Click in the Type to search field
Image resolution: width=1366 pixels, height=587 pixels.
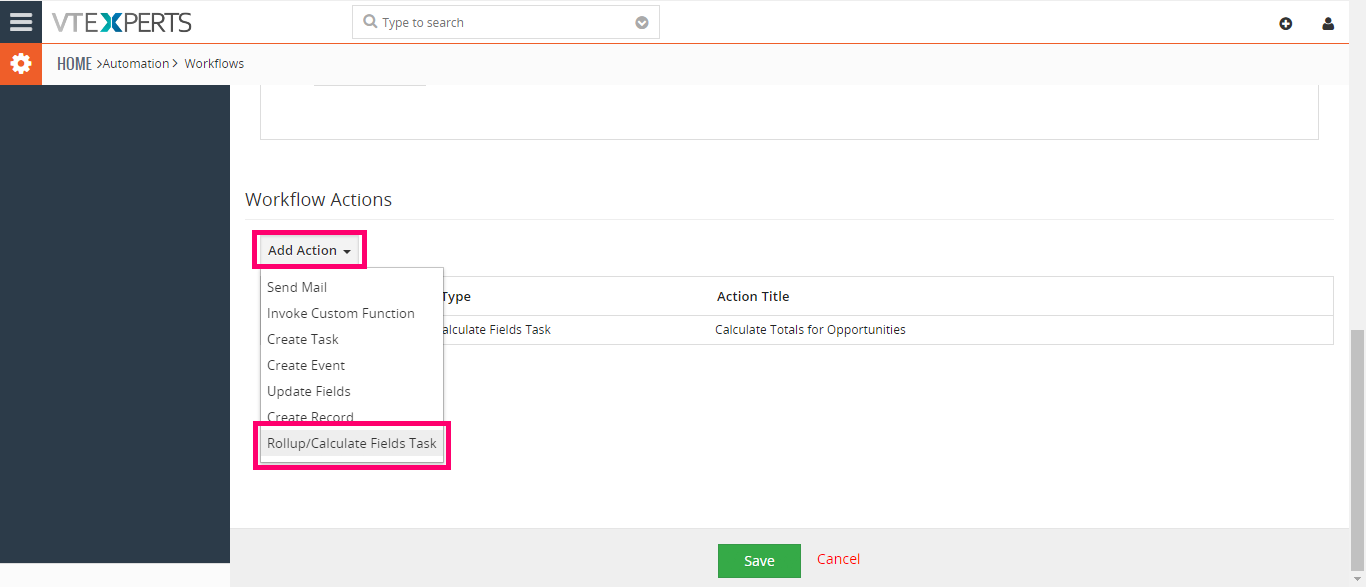[x=506, y=22]
